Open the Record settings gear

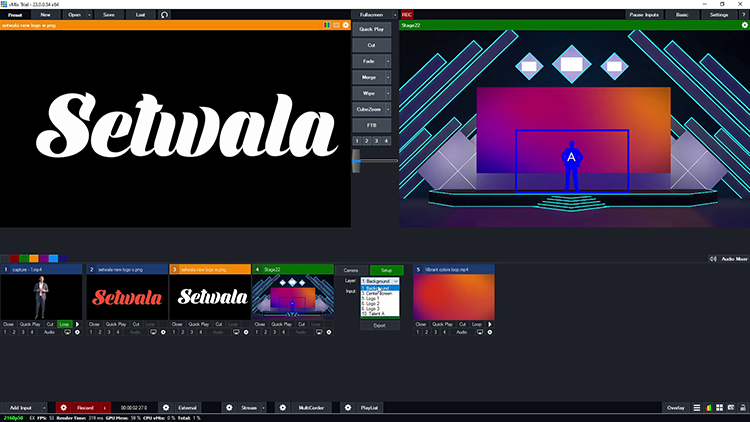(x=63, y=408)
